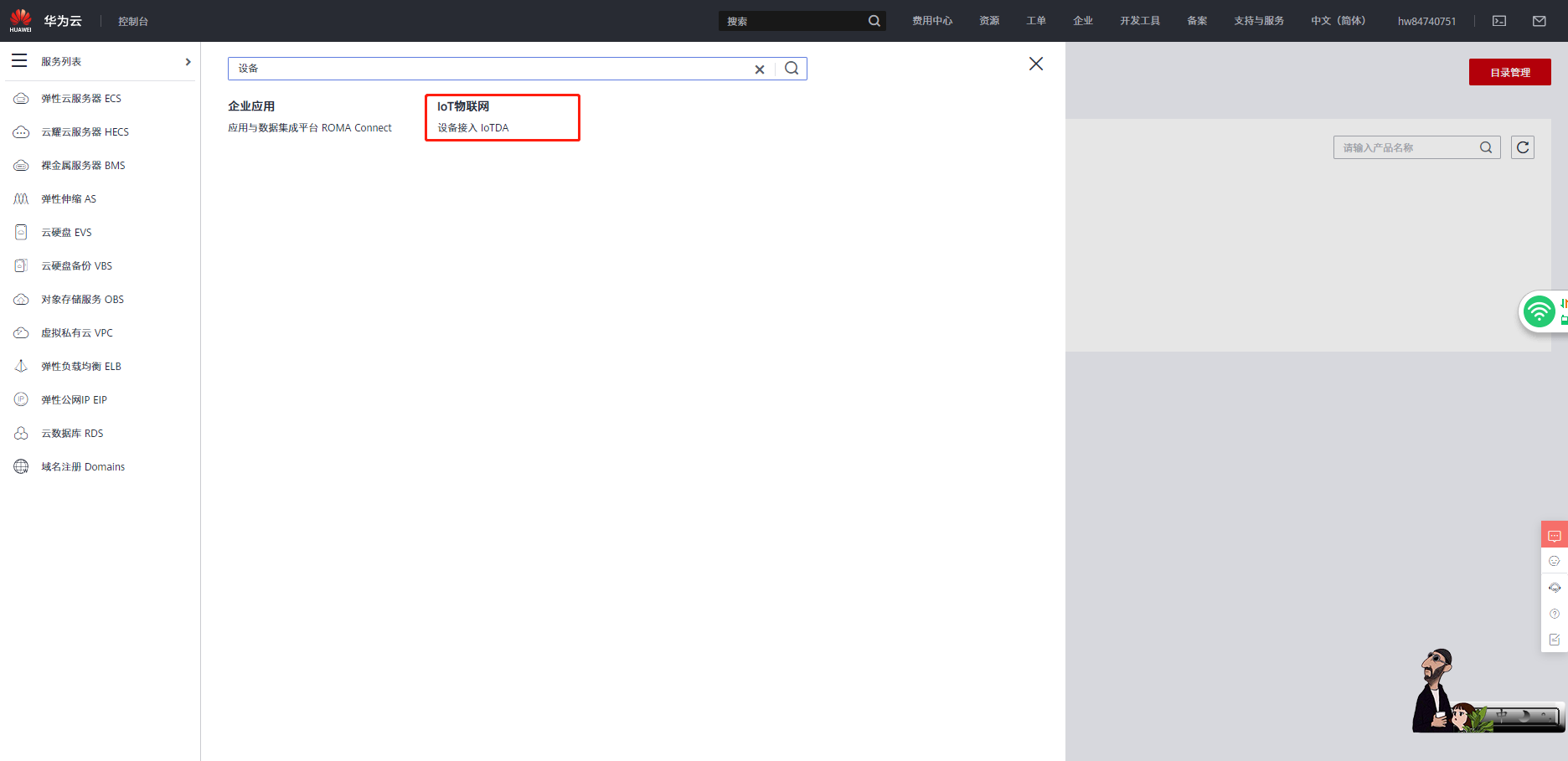1568x761 pixels.
Task: Go to the 控制台 console link
Action: click(x=133, y=22)
